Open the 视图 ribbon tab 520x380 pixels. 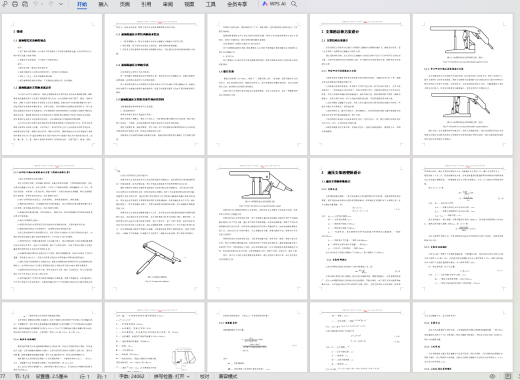(x=189, y=4)
